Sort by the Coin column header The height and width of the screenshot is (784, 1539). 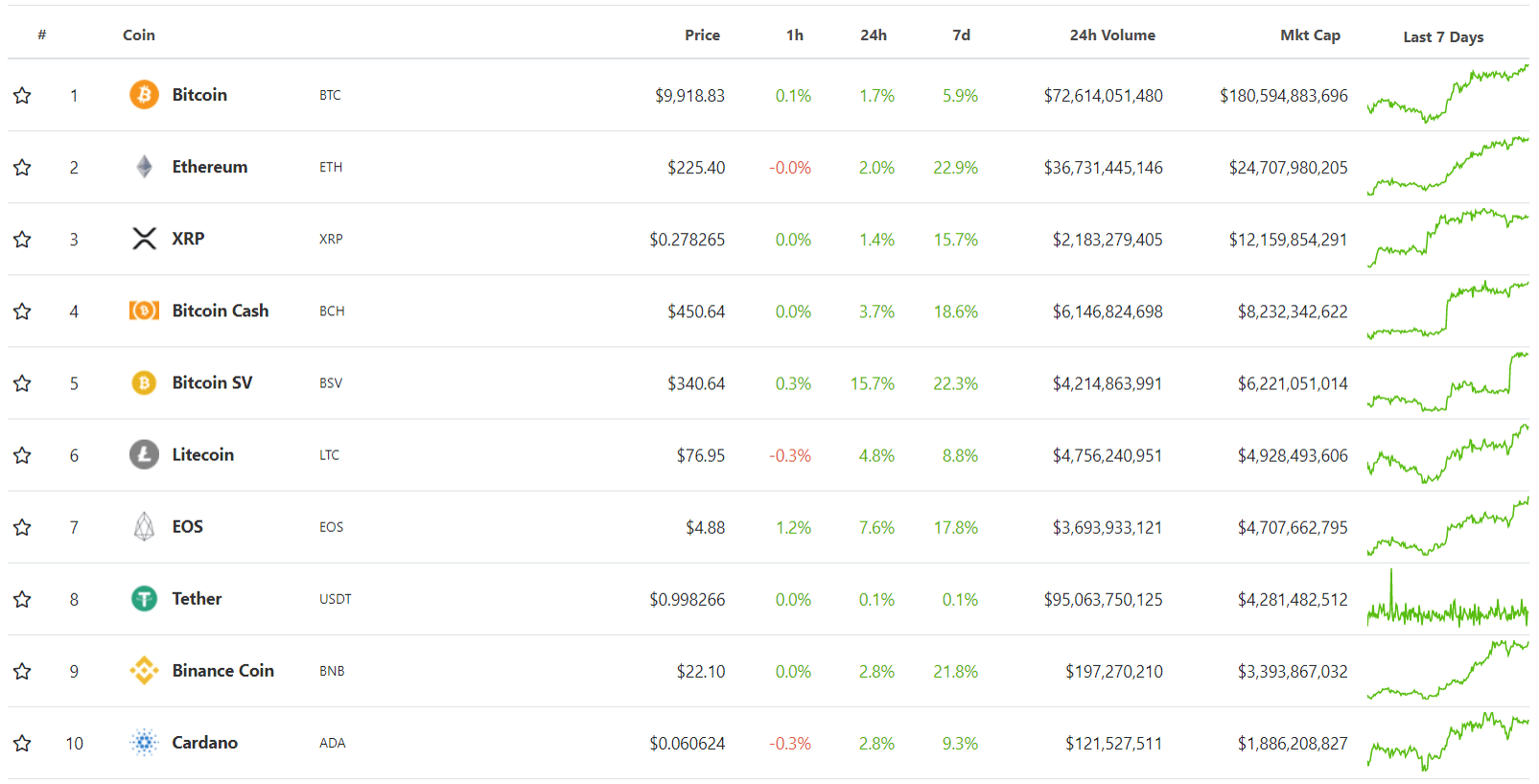click(x=139, y=35)
